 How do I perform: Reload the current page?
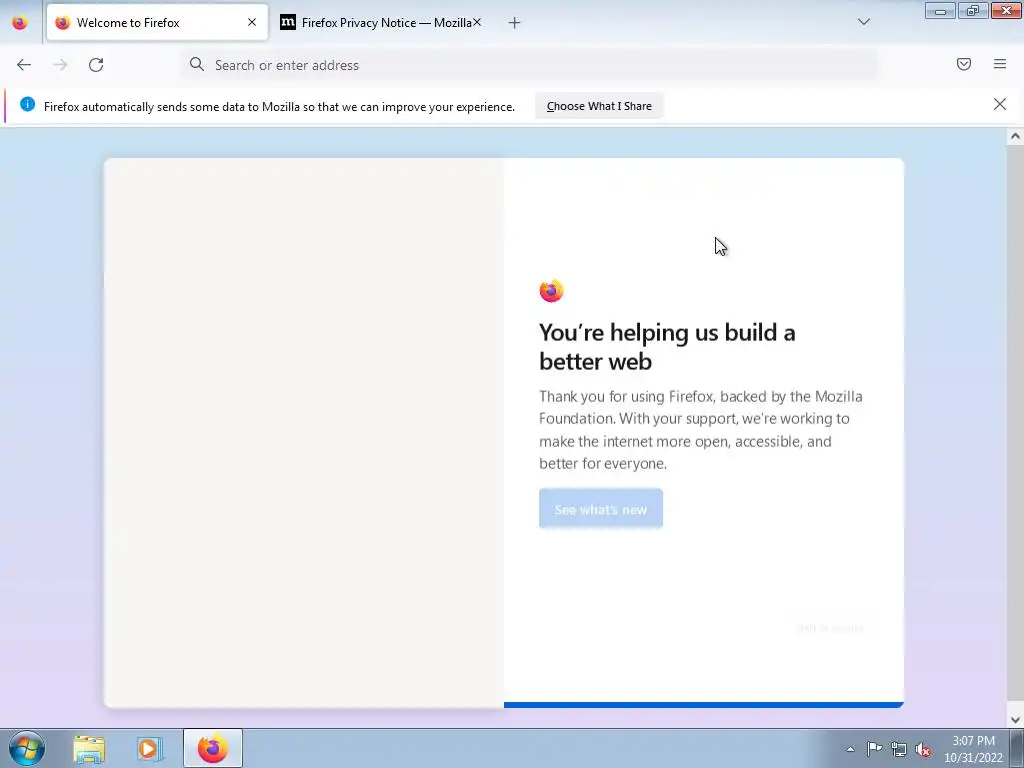pos(96,65)
